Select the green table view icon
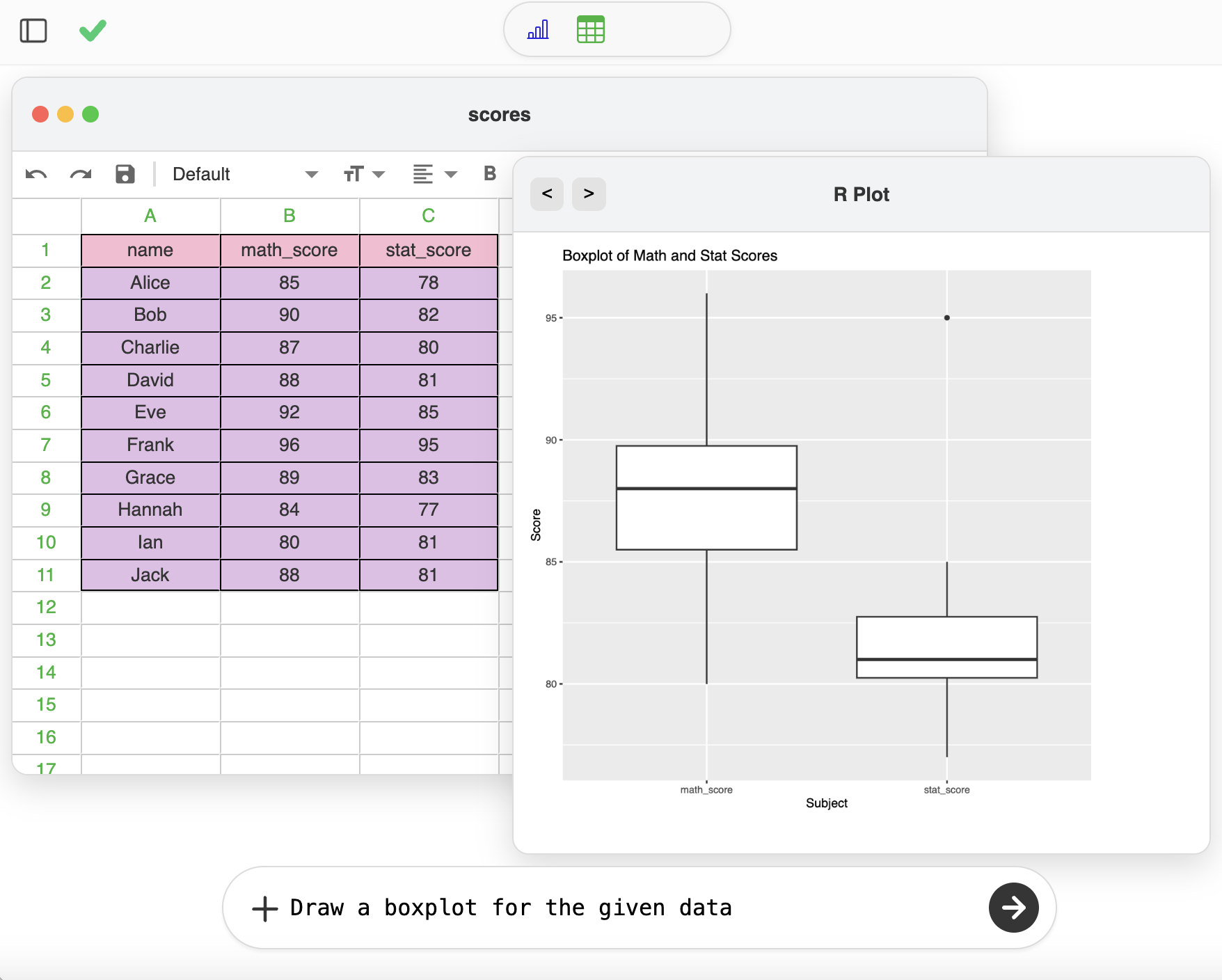1222x980 pixels. click(590, 29)
